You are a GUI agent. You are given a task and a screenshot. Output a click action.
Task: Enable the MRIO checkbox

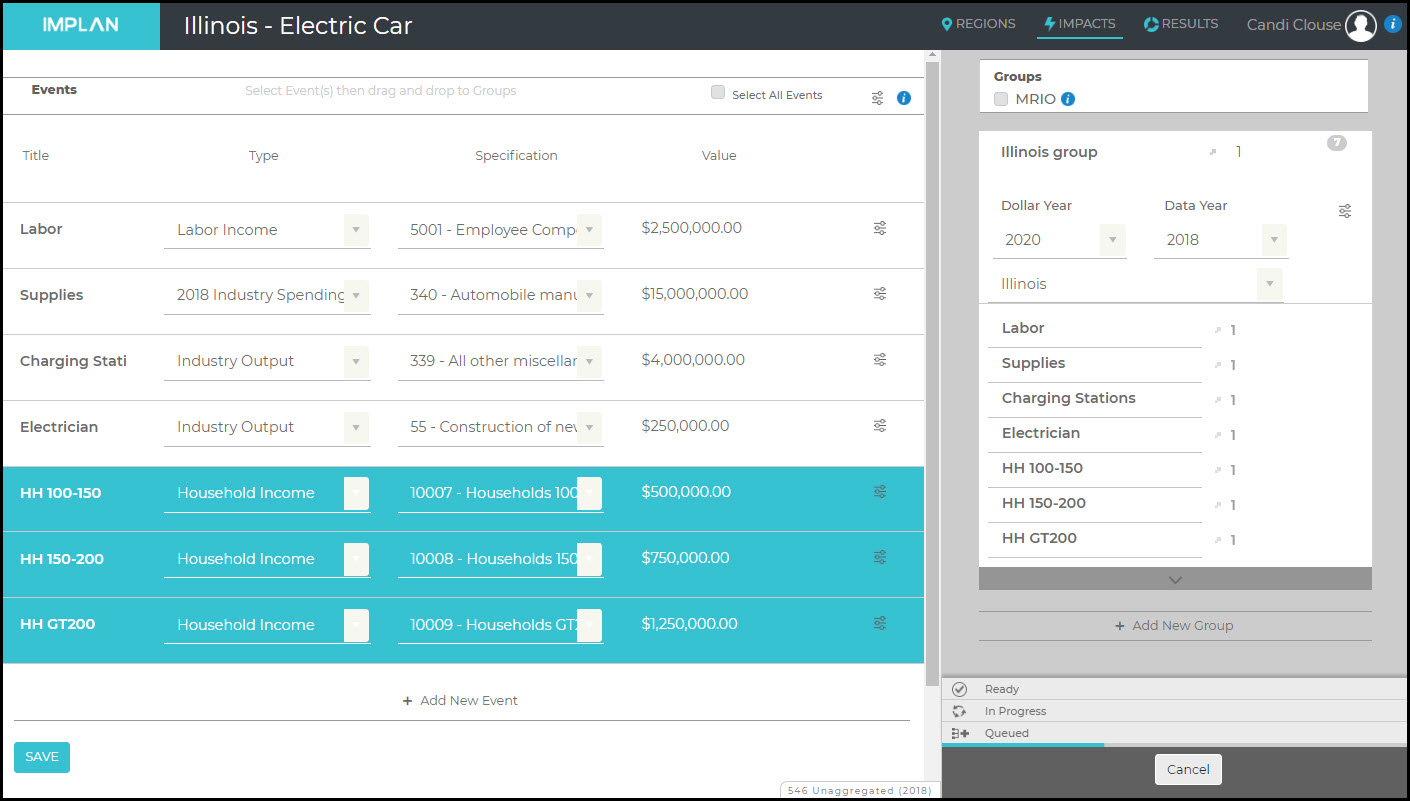point(1001,99)
